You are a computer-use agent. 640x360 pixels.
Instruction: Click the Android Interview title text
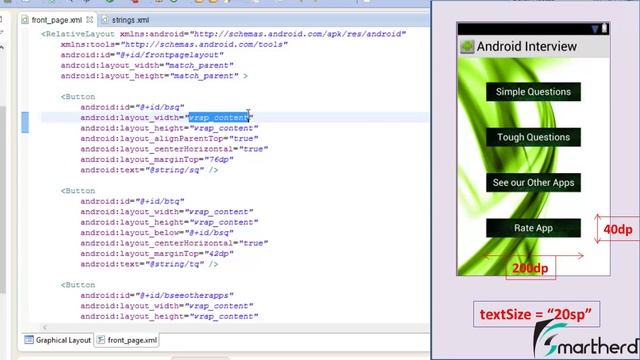(527, 47)
